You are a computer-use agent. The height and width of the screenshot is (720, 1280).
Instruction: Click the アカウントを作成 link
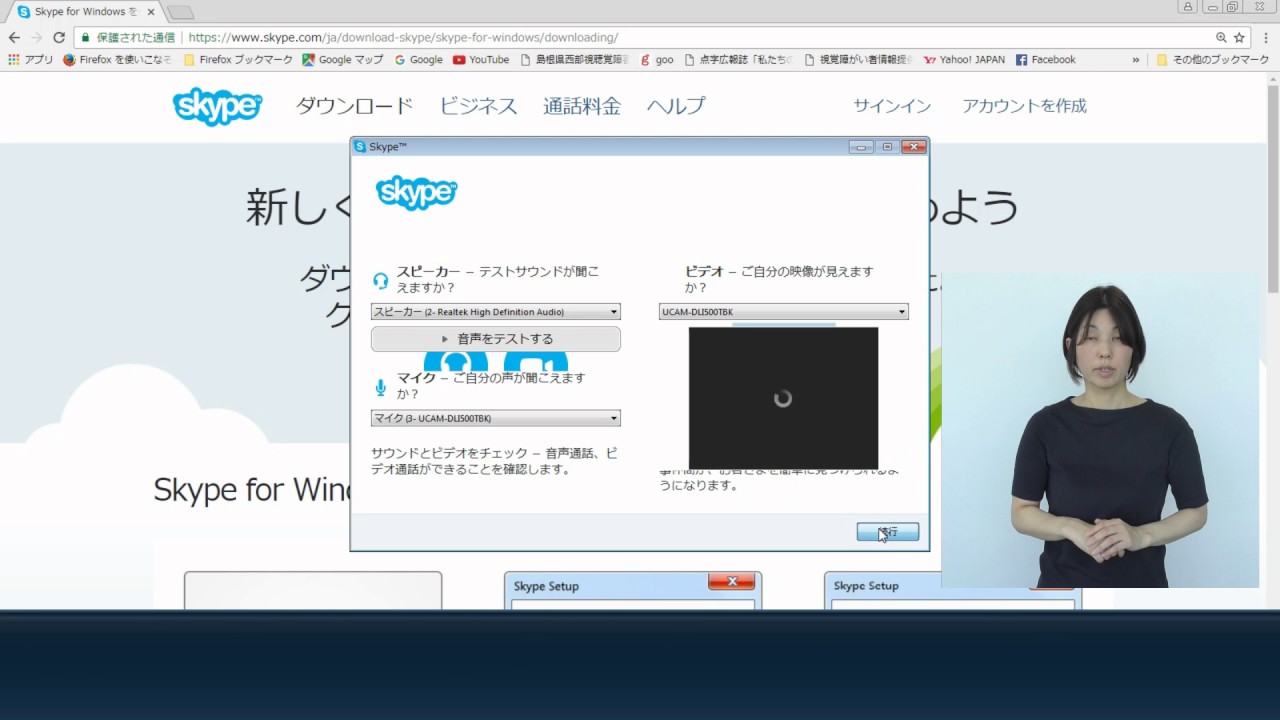tap(1024, 106)
